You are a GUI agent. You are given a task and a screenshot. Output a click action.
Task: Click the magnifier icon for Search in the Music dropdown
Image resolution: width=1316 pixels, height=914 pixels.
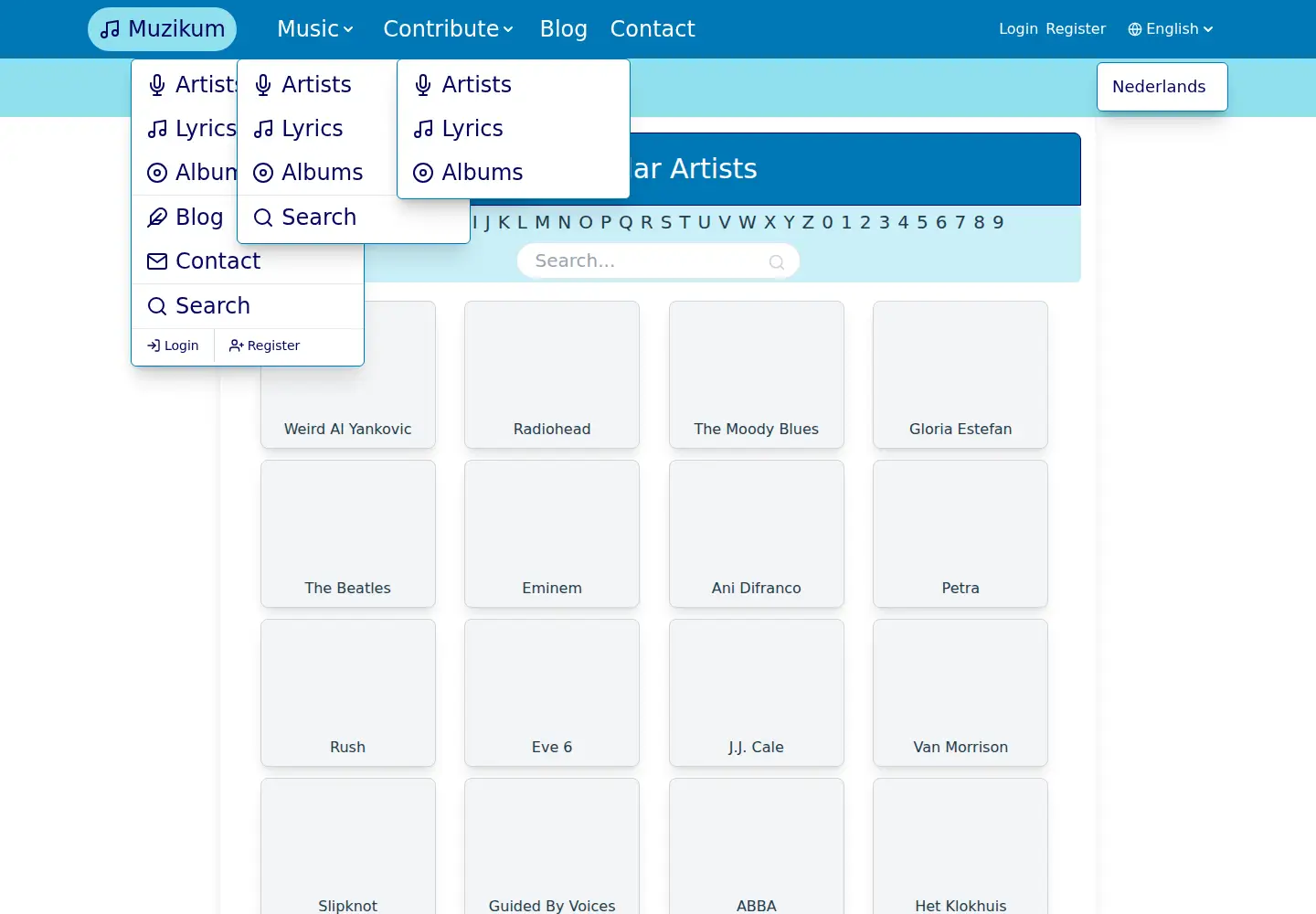coord(263,218)
